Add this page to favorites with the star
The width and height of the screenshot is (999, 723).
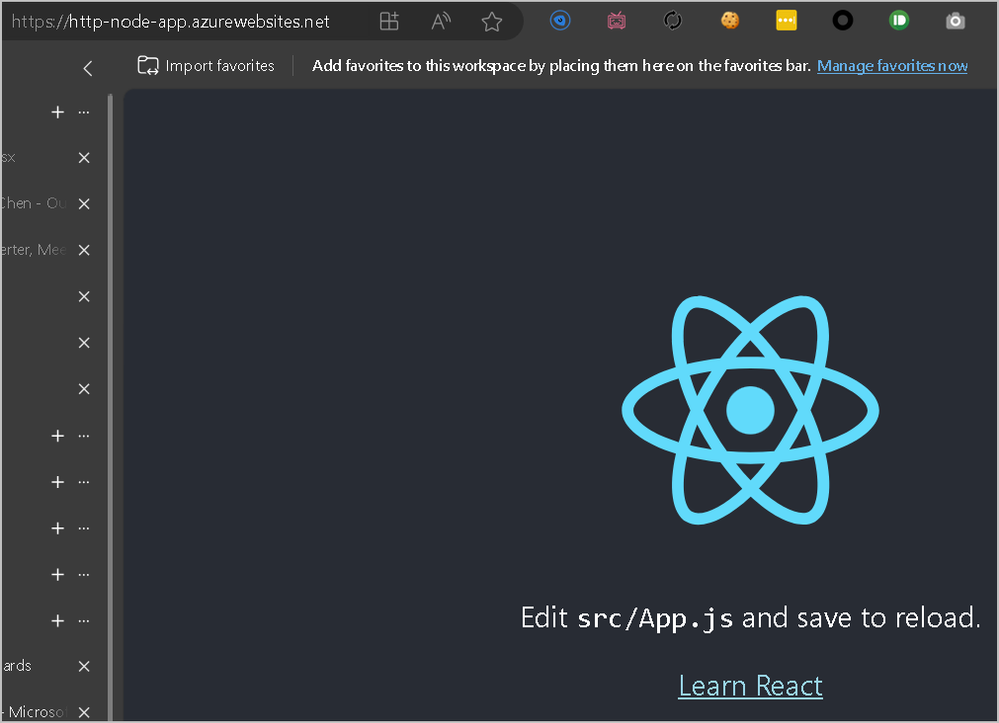click(492, 22)
